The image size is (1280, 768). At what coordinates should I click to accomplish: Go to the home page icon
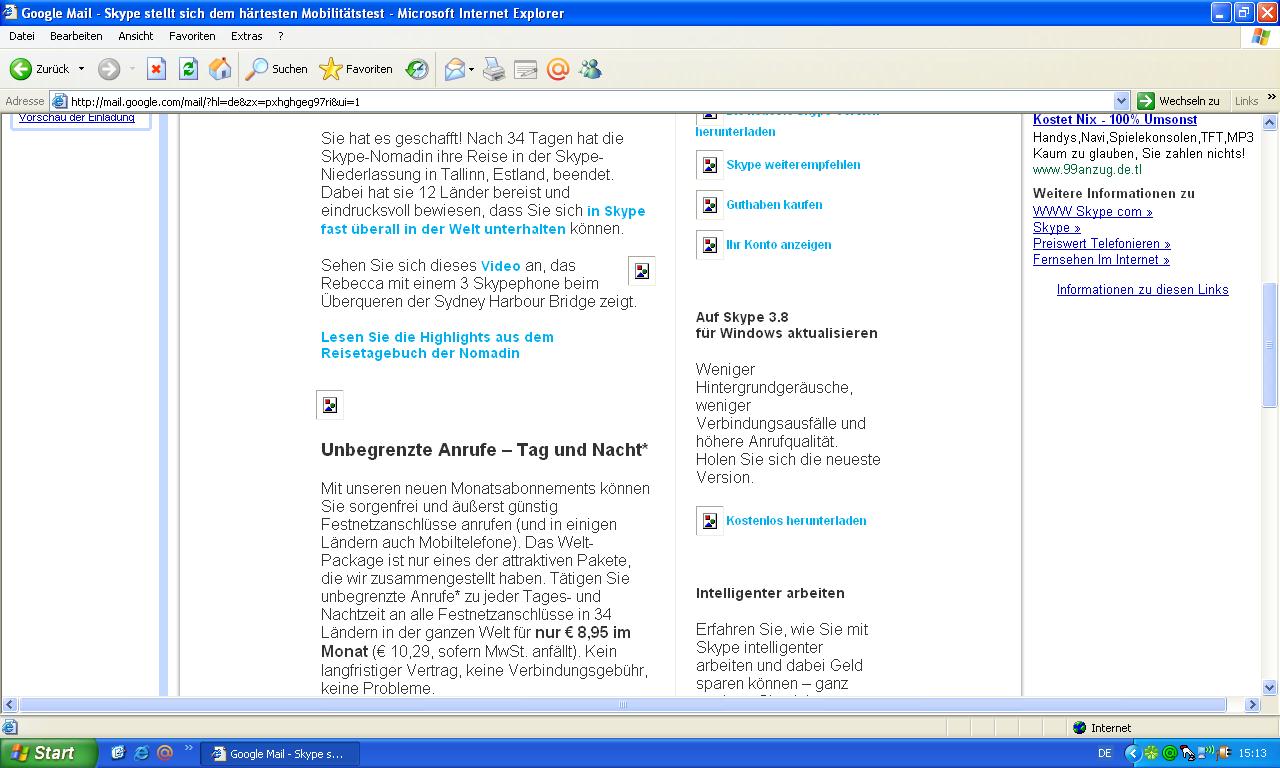220,69
